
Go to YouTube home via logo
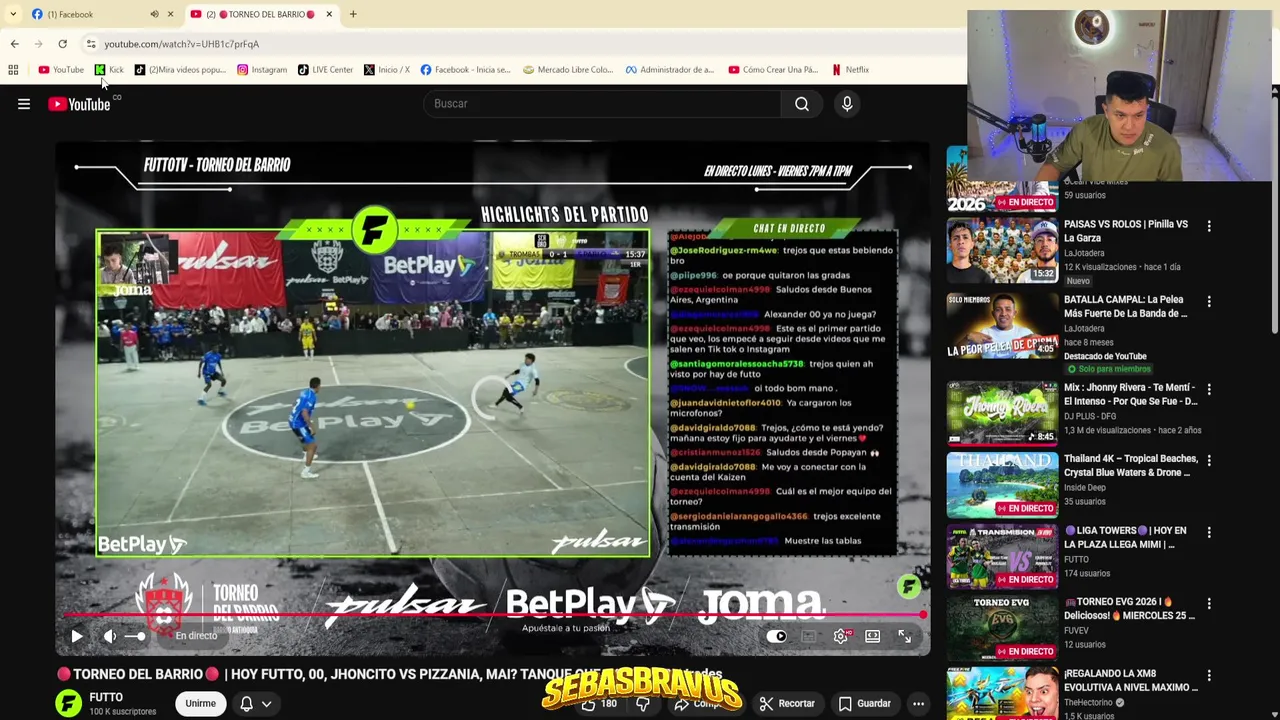[79, 104]
